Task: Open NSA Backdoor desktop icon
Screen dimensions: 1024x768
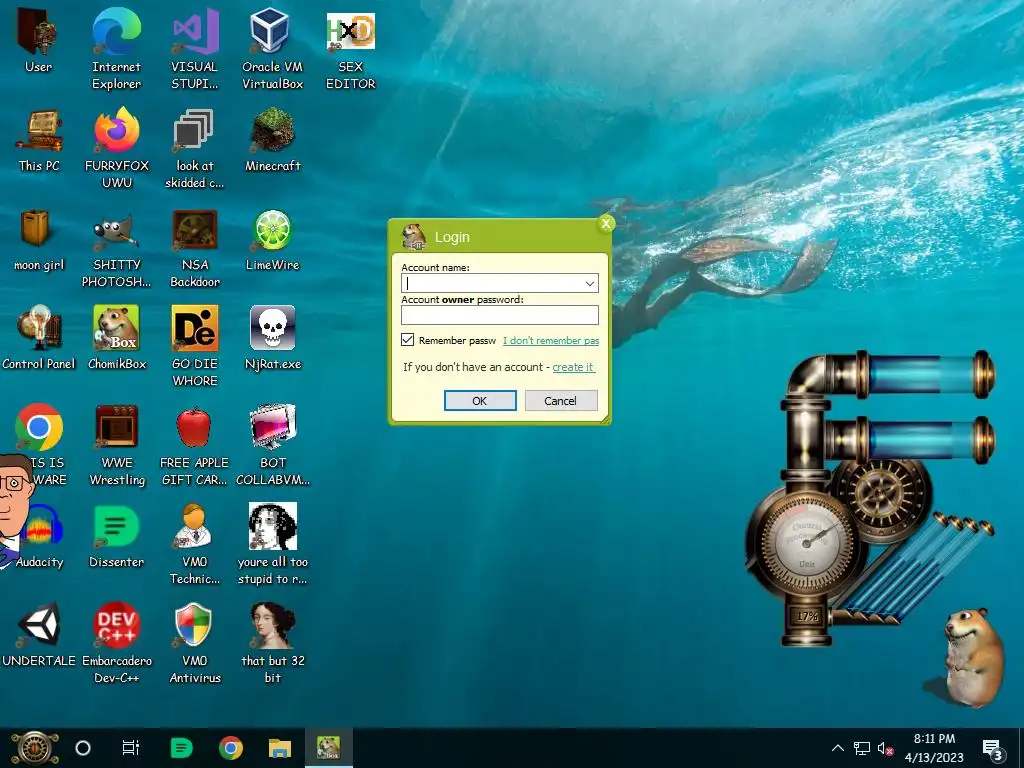Action: (x=195, y=248)
